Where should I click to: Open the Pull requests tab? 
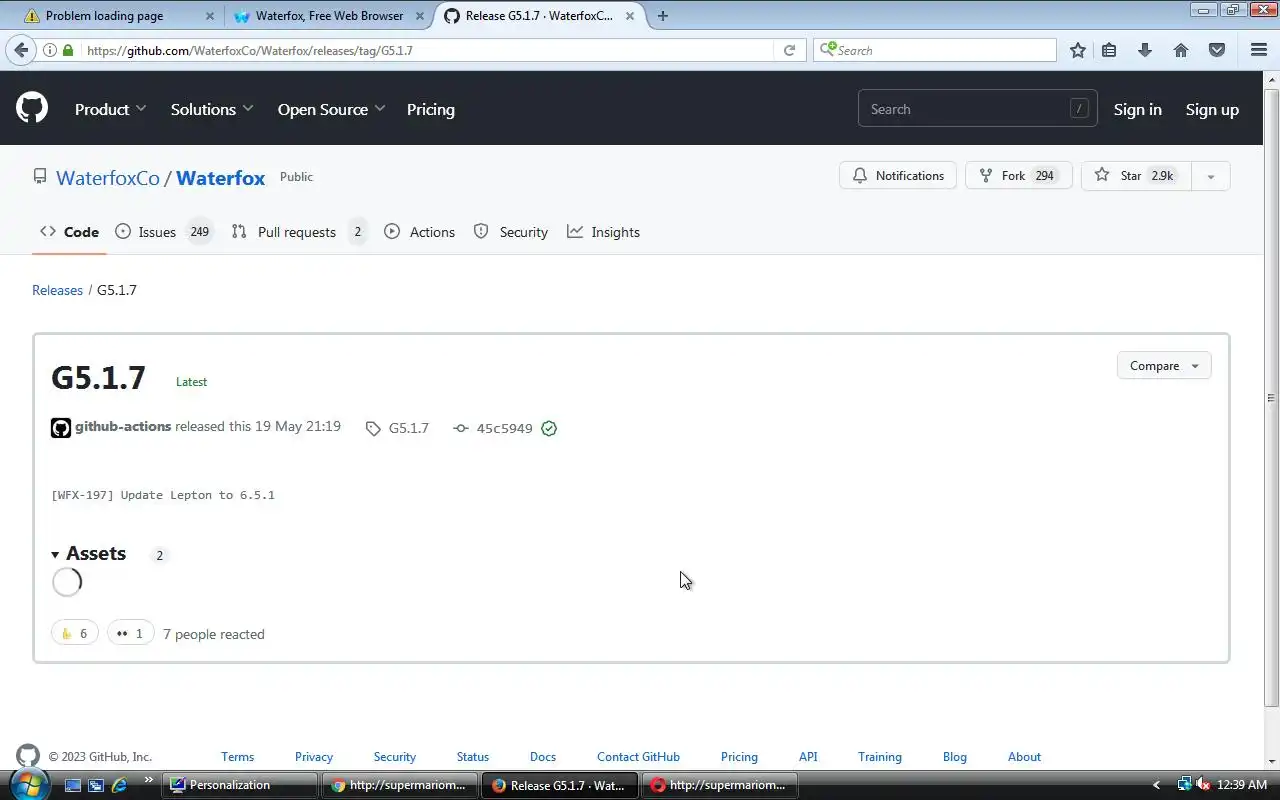click(298, 231)
